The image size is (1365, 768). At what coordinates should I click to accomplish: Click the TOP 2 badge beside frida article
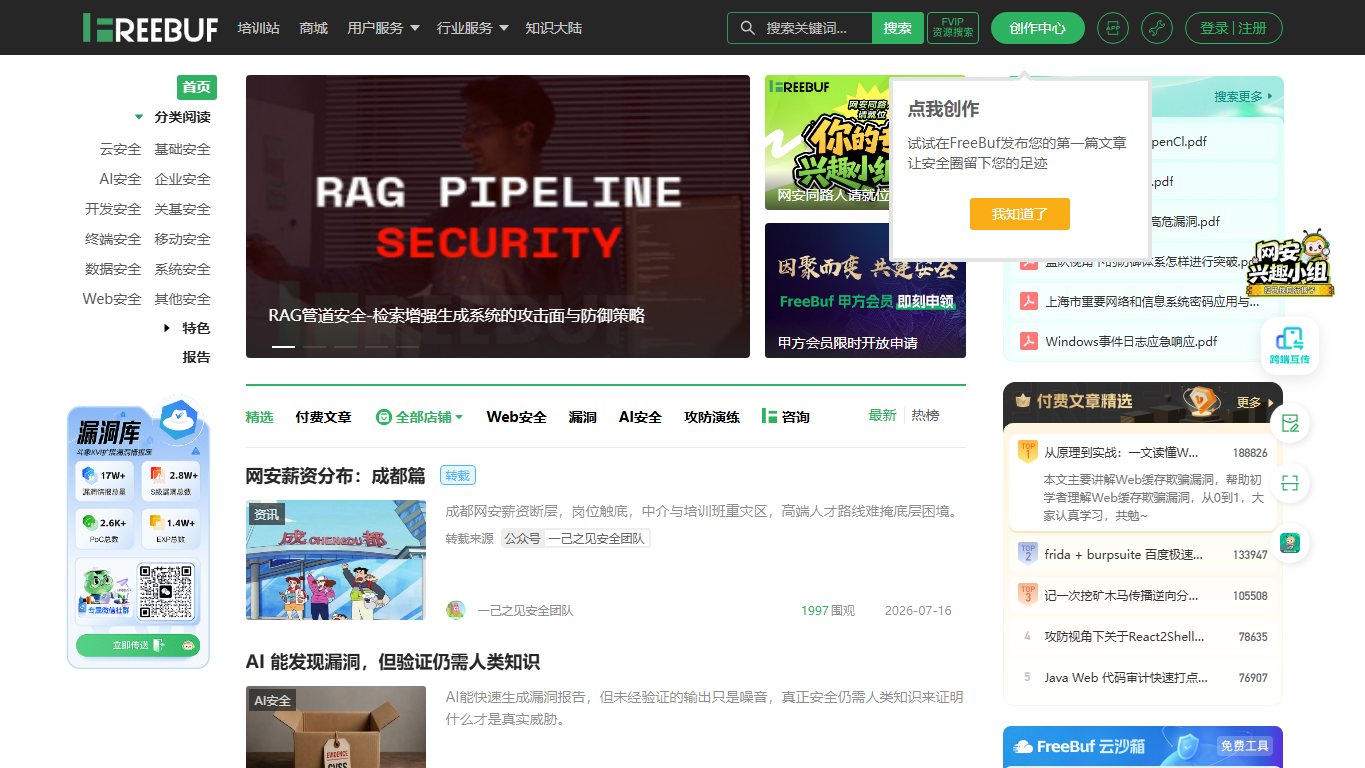click(1027, 553)
